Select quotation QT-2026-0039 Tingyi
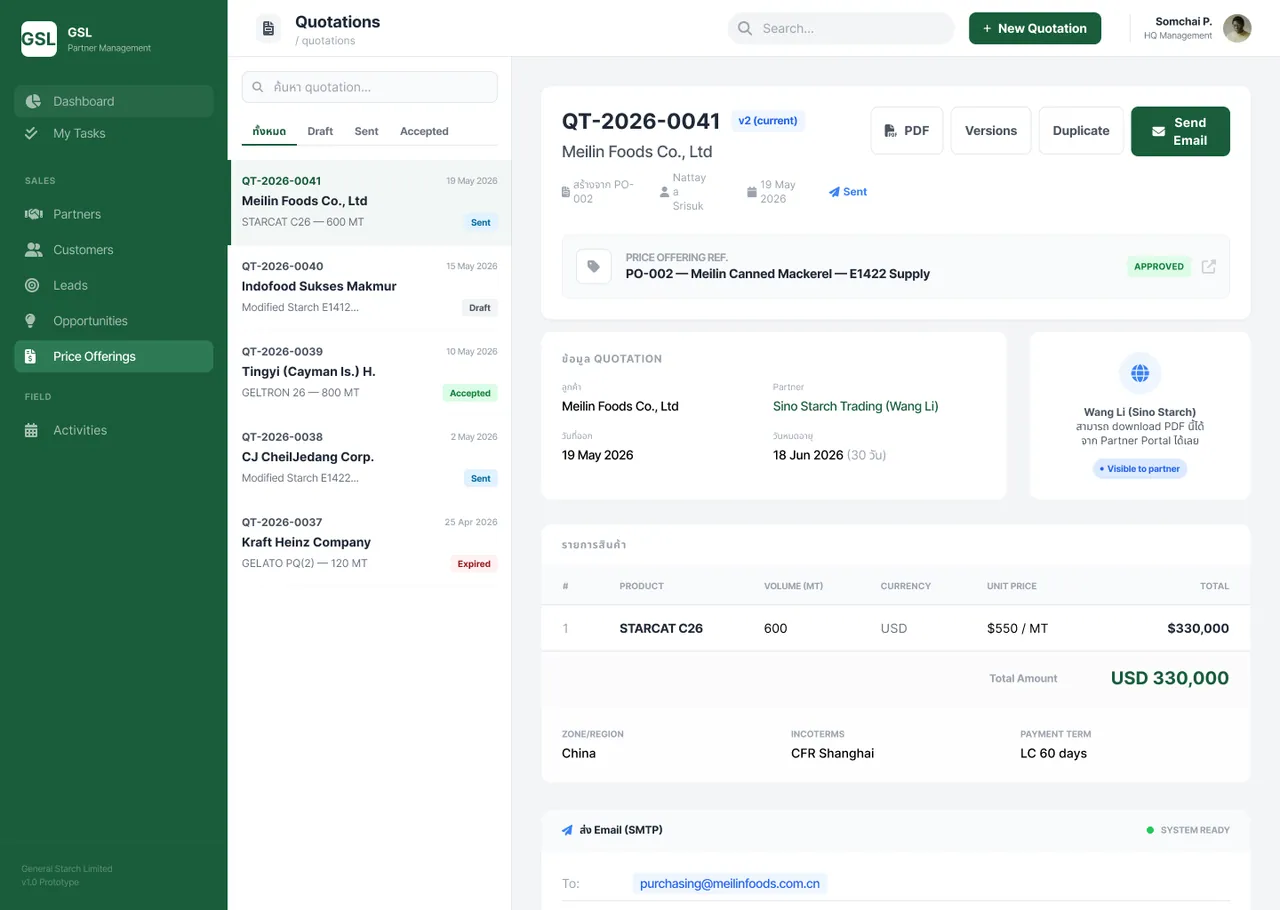The width and height of the screenshot is (1280, 910). coord(370,373)
